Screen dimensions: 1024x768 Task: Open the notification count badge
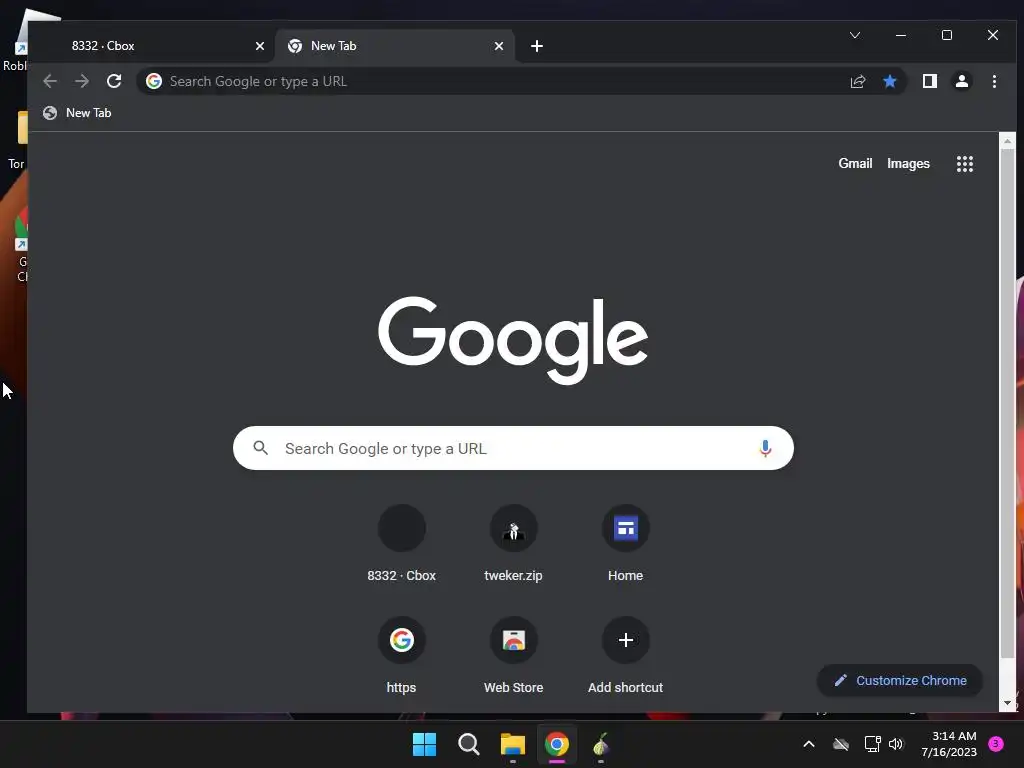pos(996,744)
